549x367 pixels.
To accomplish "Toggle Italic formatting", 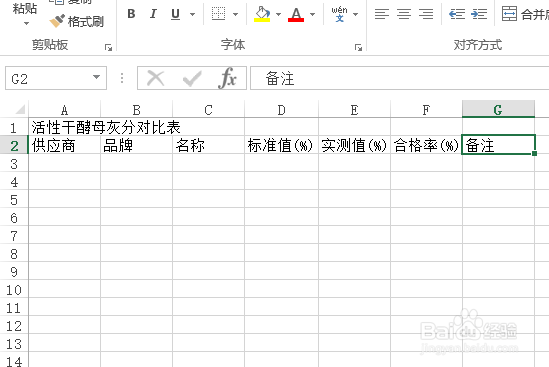I will point(153,14).
